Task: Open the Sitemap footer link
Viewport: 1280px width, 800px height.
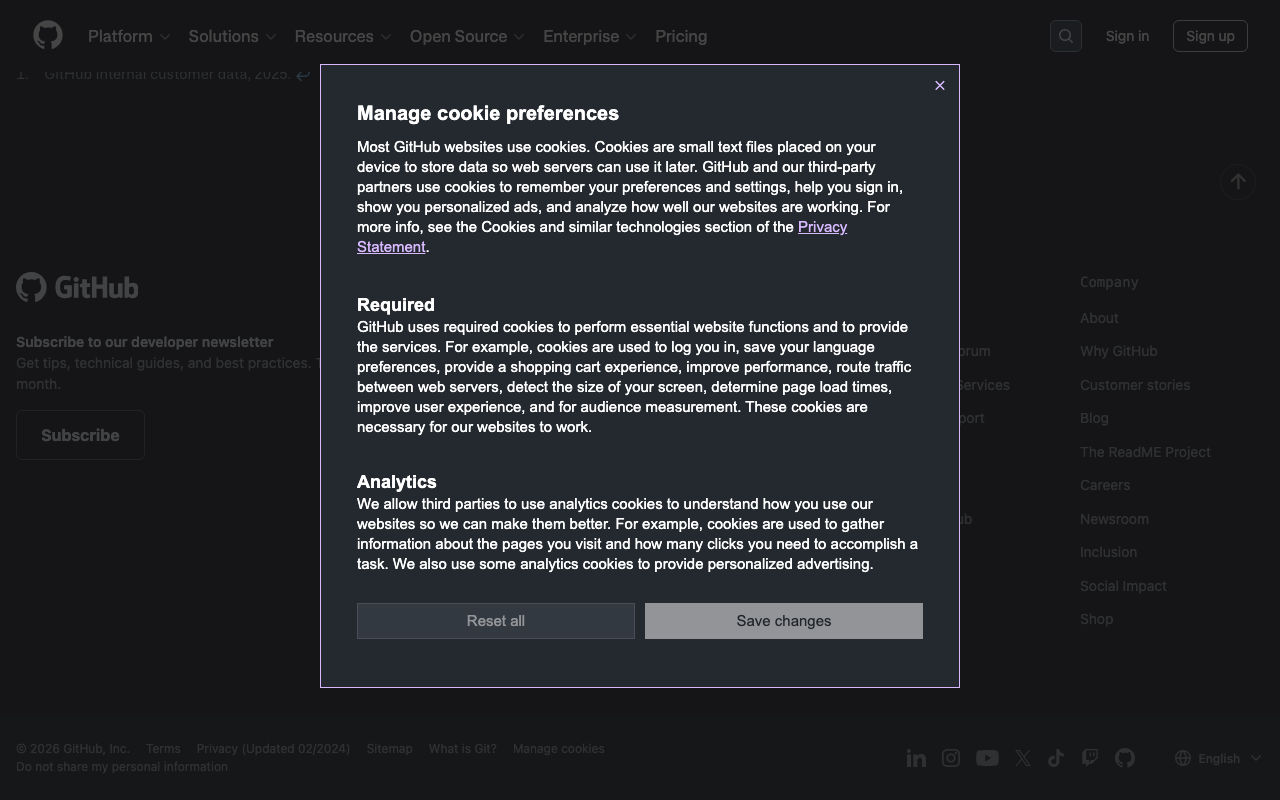Action: pyautogui.click(x=389, y=749)
